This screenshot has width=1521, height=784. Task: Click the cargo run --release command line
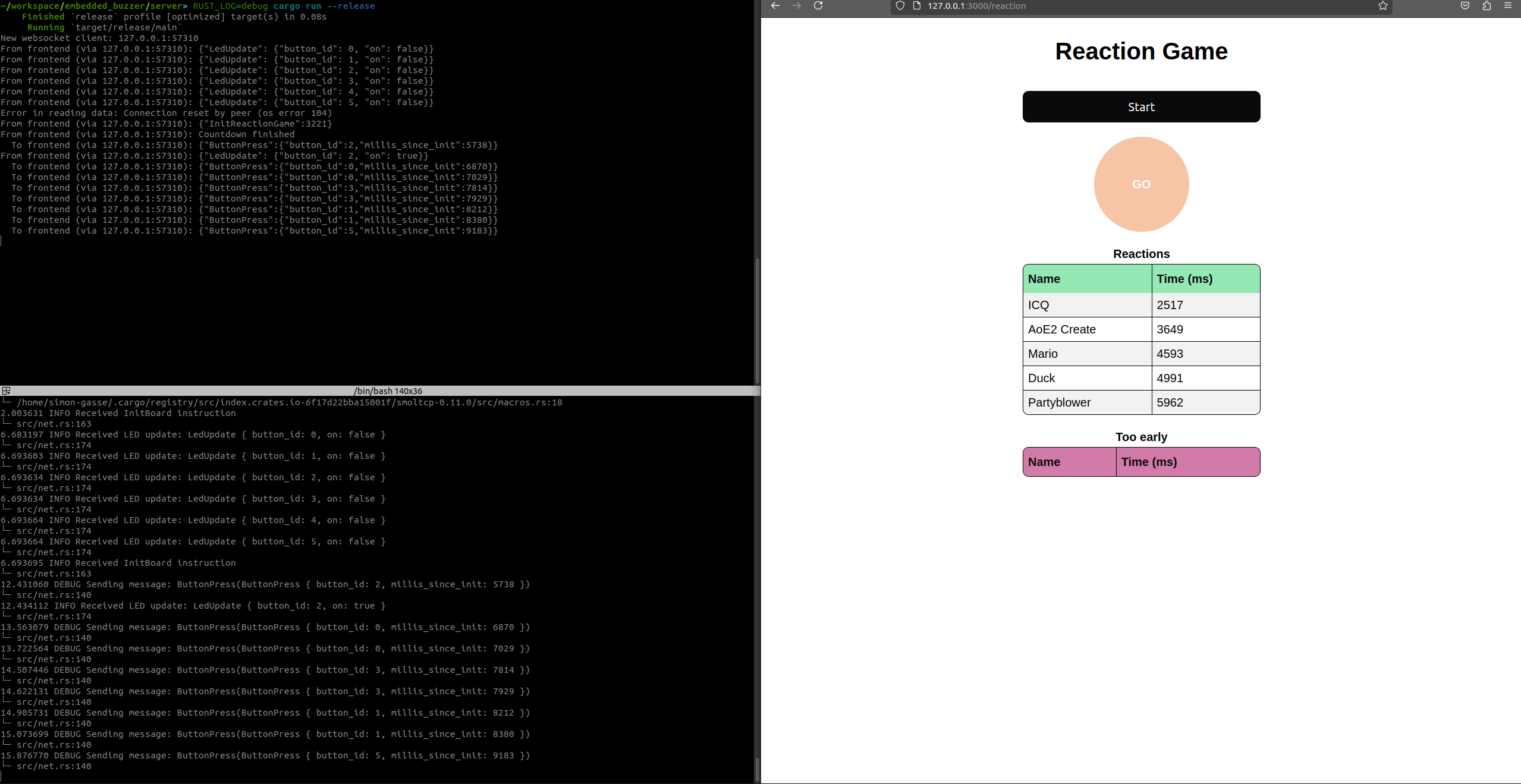188,6
